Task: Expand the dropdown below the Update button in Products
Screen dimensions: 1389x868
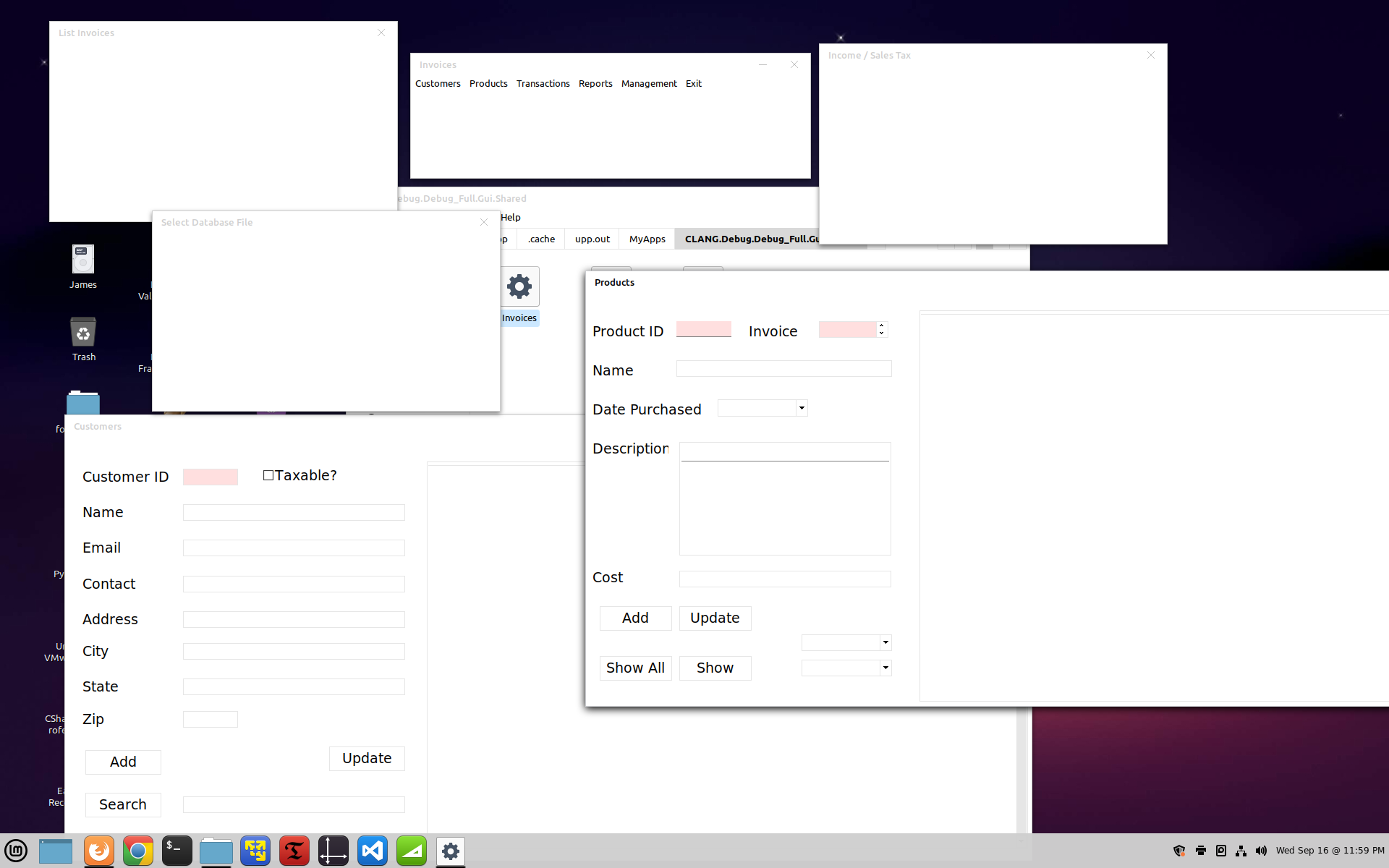Action: click(885, 642)
